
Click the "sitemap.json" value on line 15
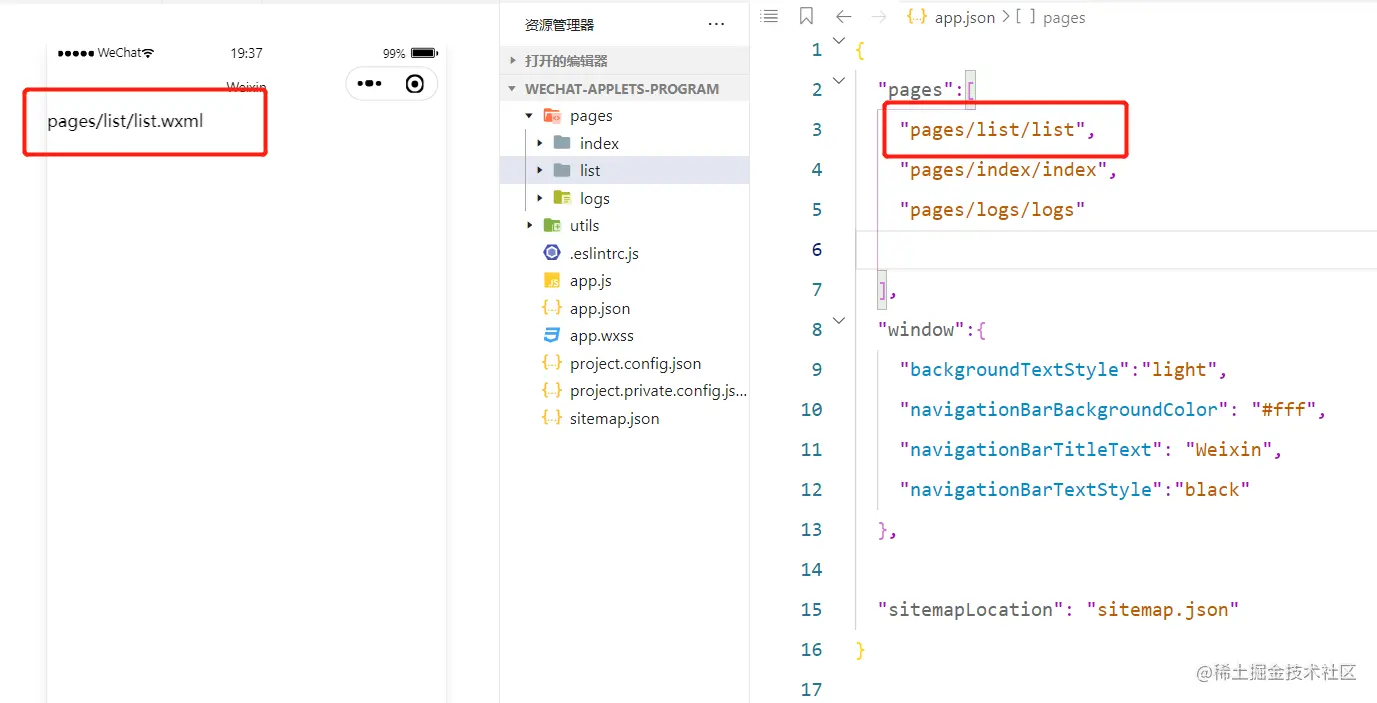1163,609
